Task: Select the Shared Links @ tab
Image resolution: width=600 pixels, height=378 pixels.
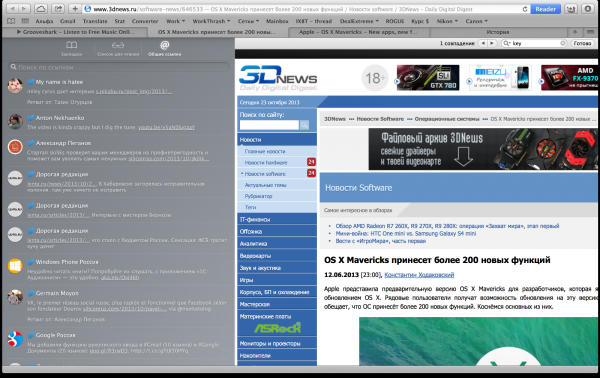Action: [165, 49]
